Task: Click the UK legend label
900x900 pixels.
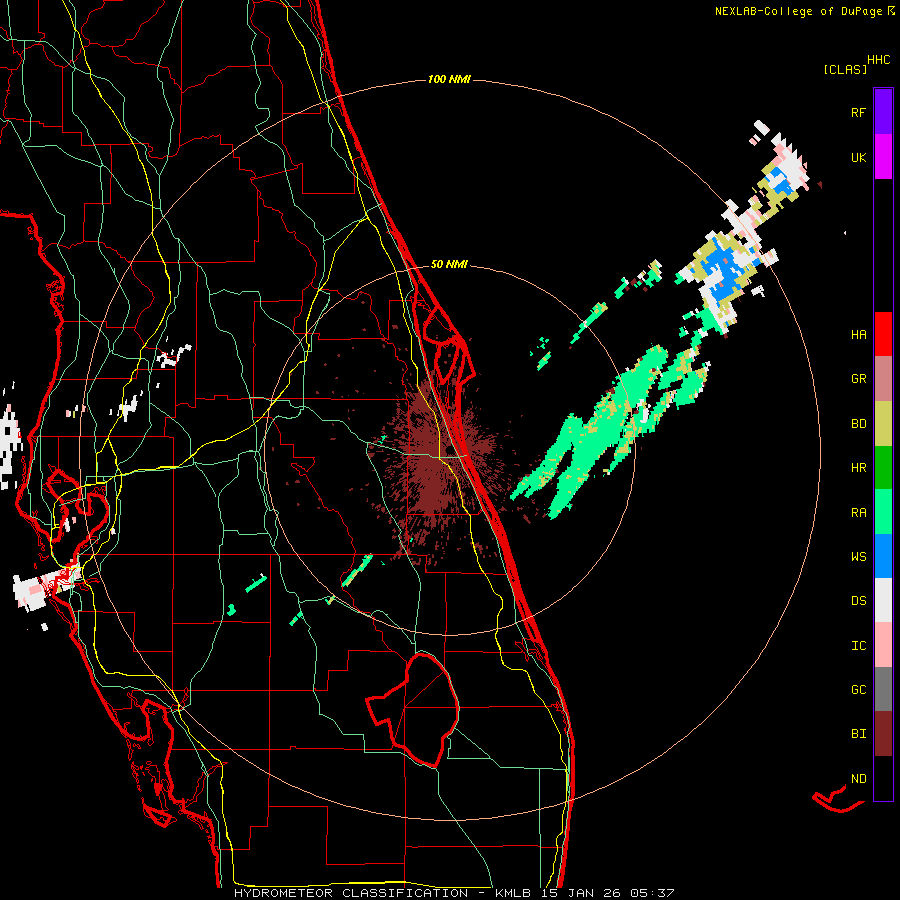Action: tap(858, 157)
